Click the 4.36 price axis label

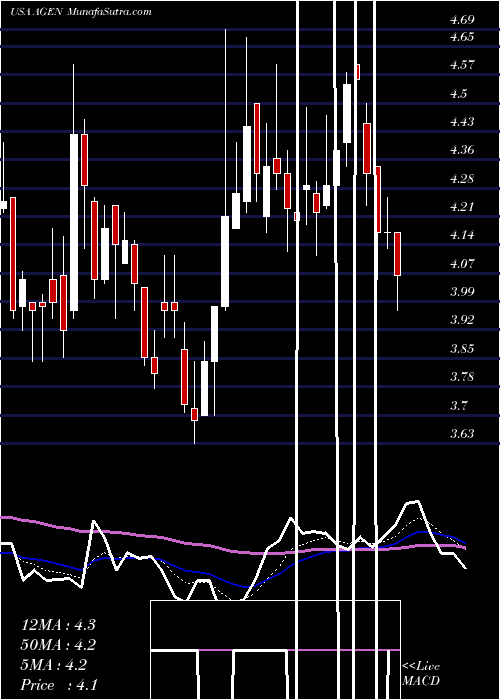click(462, 150)
